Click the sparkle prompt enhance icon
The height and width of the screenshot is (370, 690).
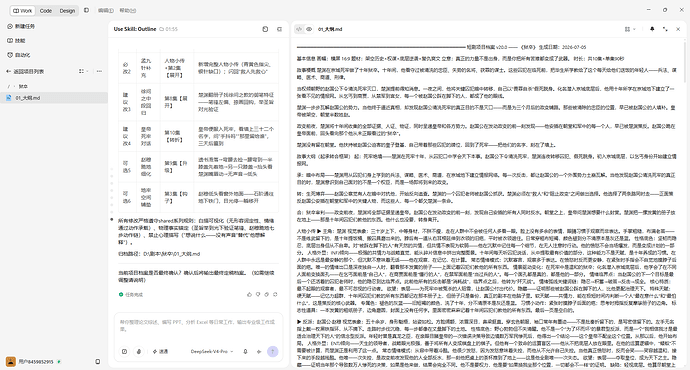[259, 352]
